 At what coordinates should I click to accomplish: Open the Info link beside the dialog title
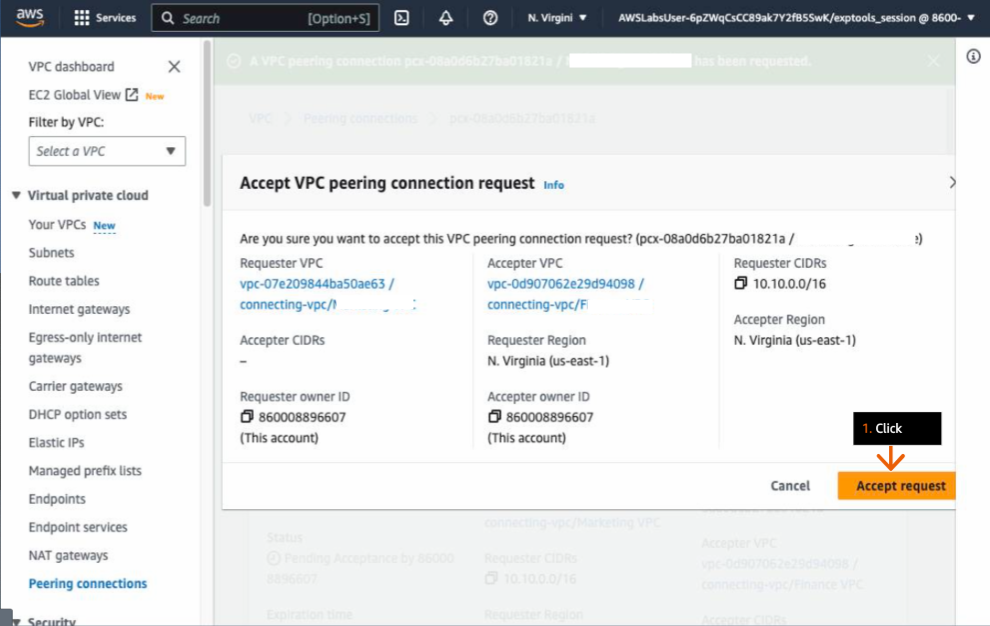click(554, 184)
